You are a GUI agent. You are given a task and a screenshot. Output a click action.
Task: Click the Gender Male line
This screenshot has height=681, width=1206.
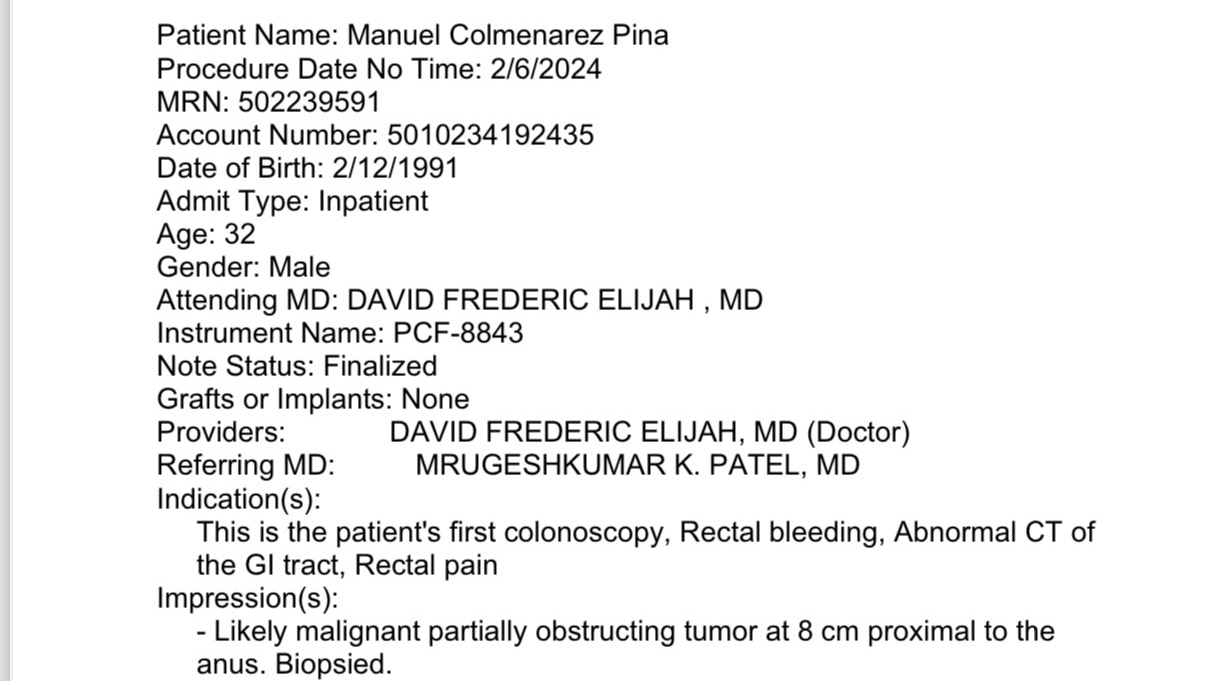click(x=243, y=267)
